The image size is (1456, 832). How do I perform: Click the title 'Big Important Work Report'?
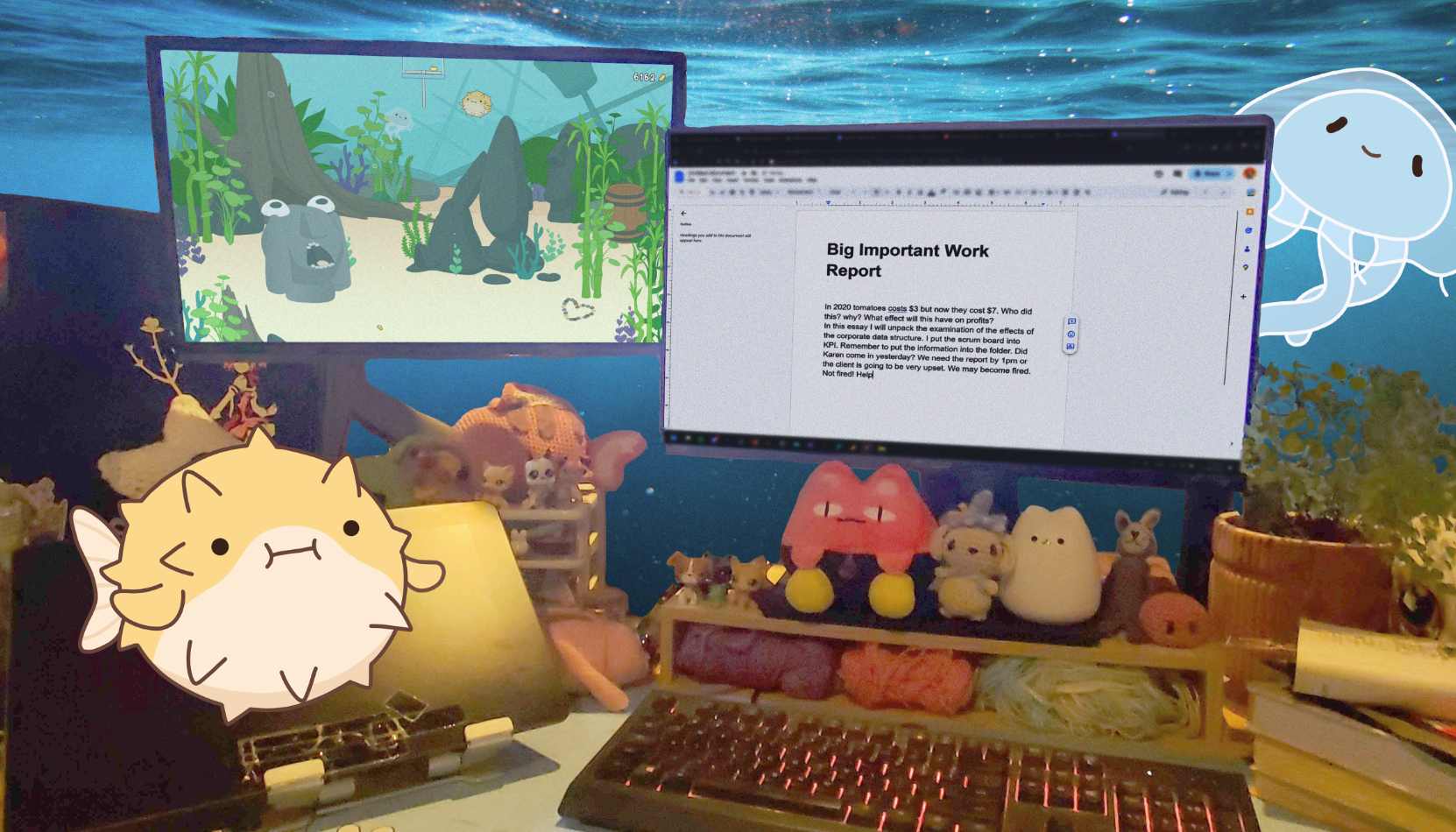(907, 260)
